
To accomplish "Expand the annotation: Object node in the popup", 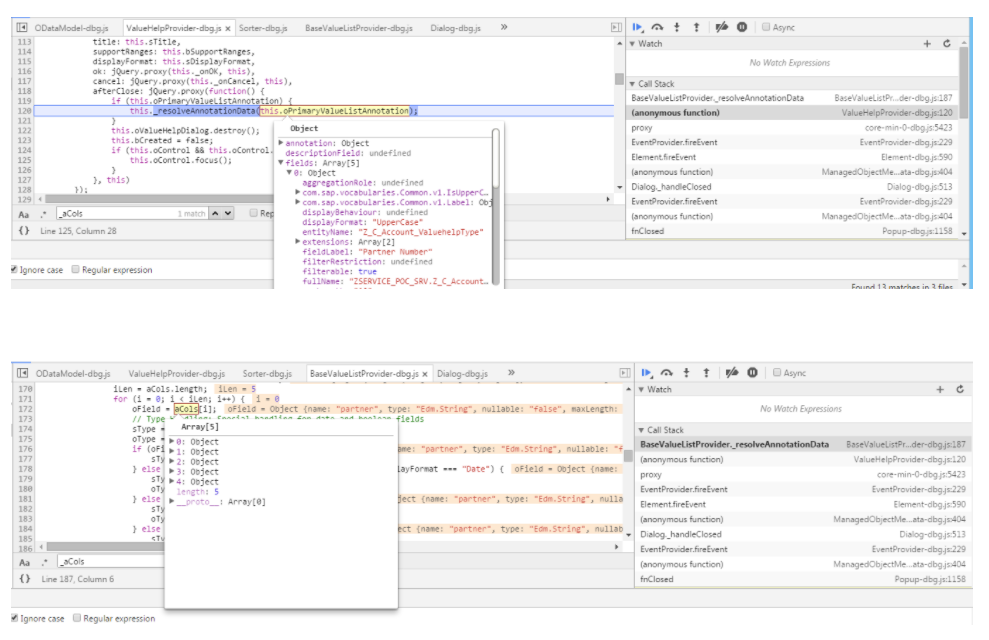I will [280, 143].
